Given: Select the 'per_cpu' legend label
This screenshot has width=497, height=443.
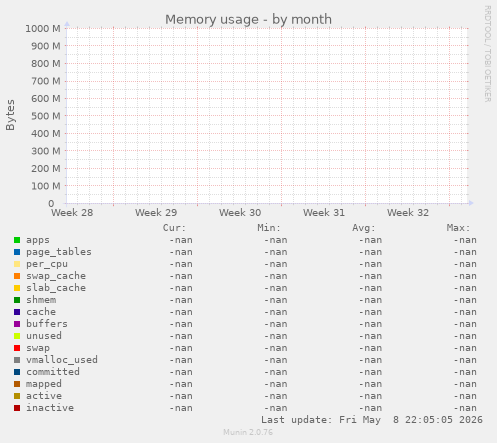Looking at the screenshot, I should [47, 264].
